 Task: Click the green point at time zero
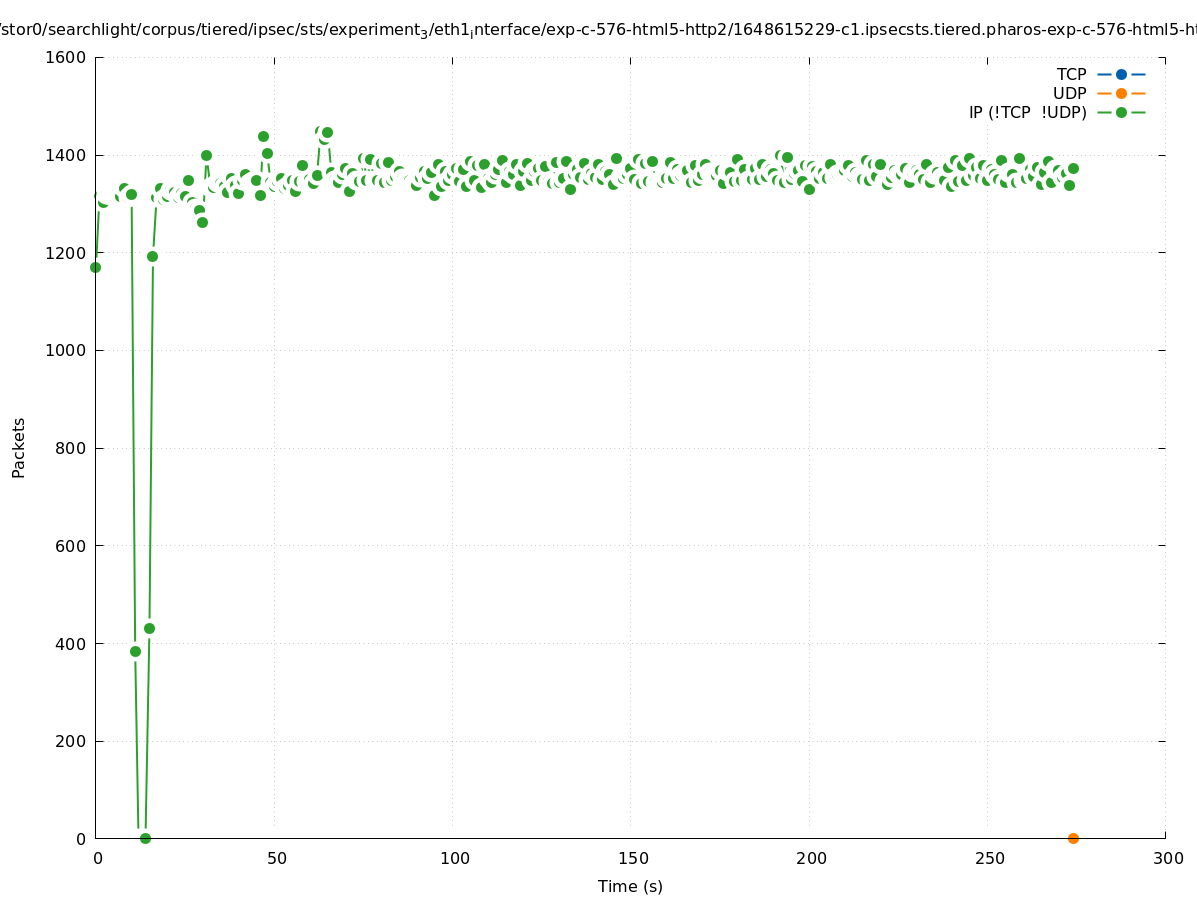95,267
